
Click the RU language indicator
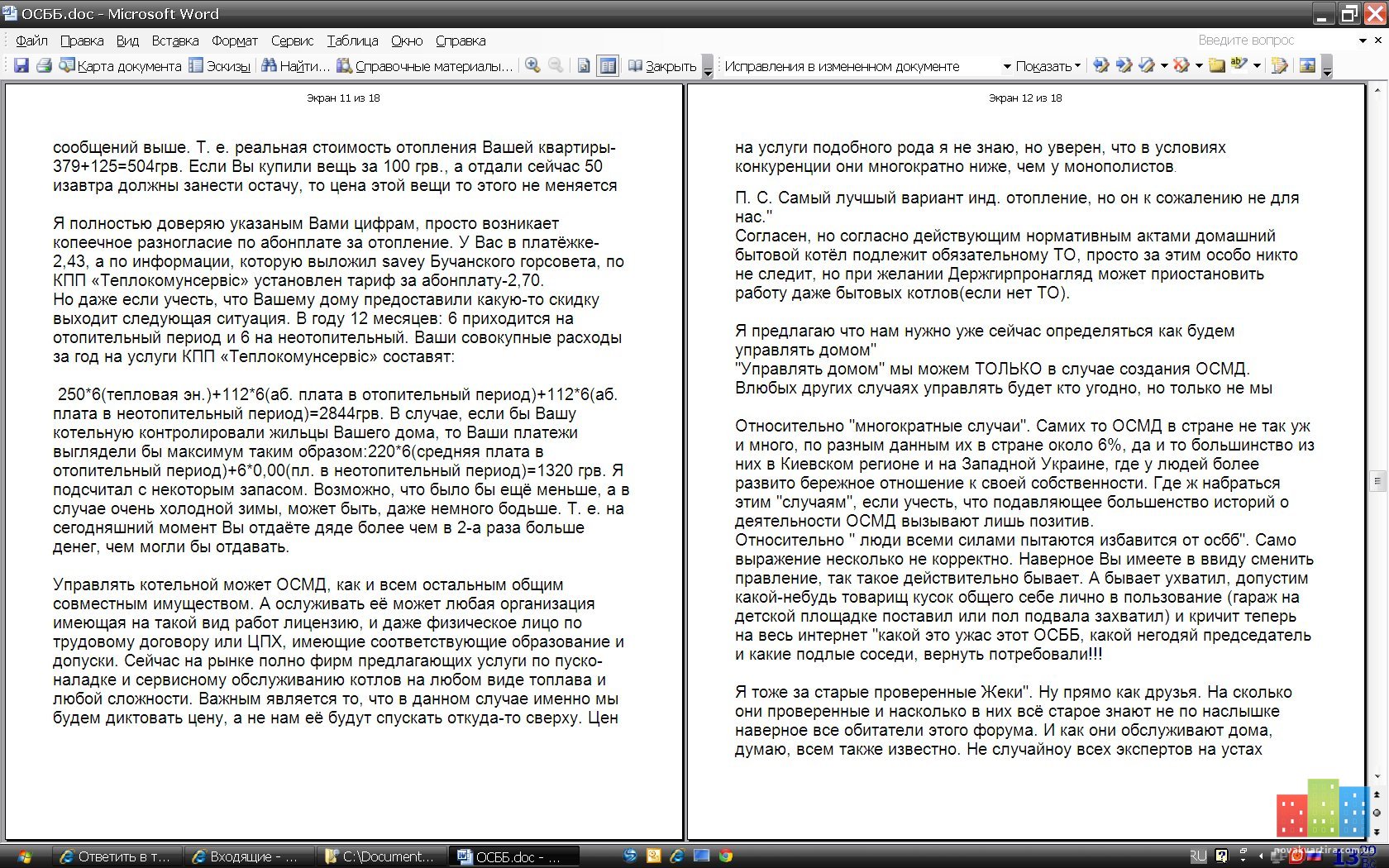tap(1198, 856)
